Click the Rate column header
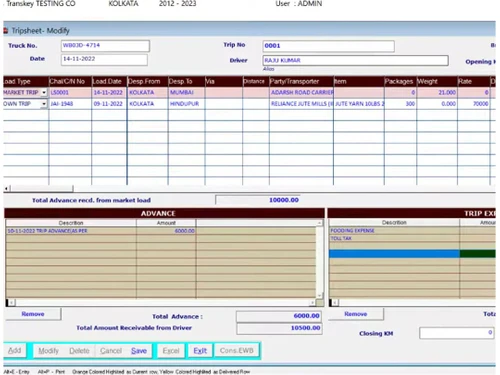 pos(474,82)
